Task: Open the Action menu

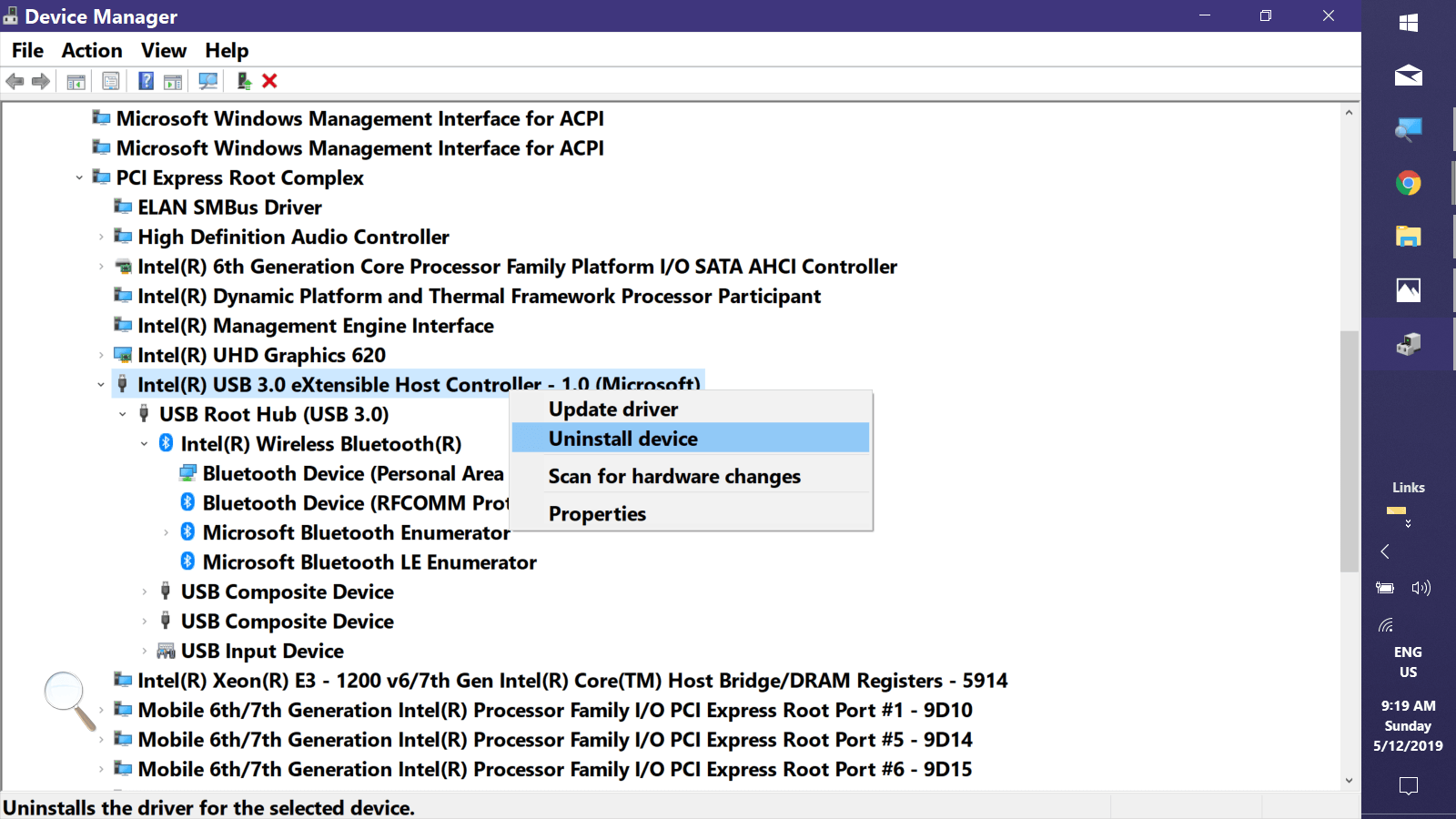Action: click(x=92, y=51)
